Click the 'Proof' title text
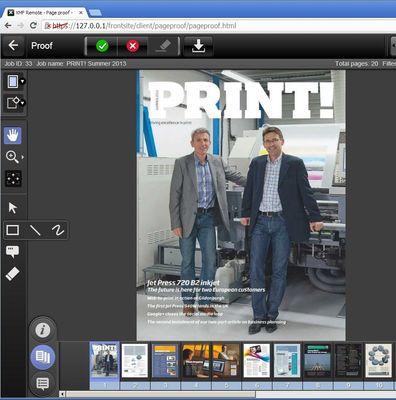The image size is (396, 400). pos(42,46)
